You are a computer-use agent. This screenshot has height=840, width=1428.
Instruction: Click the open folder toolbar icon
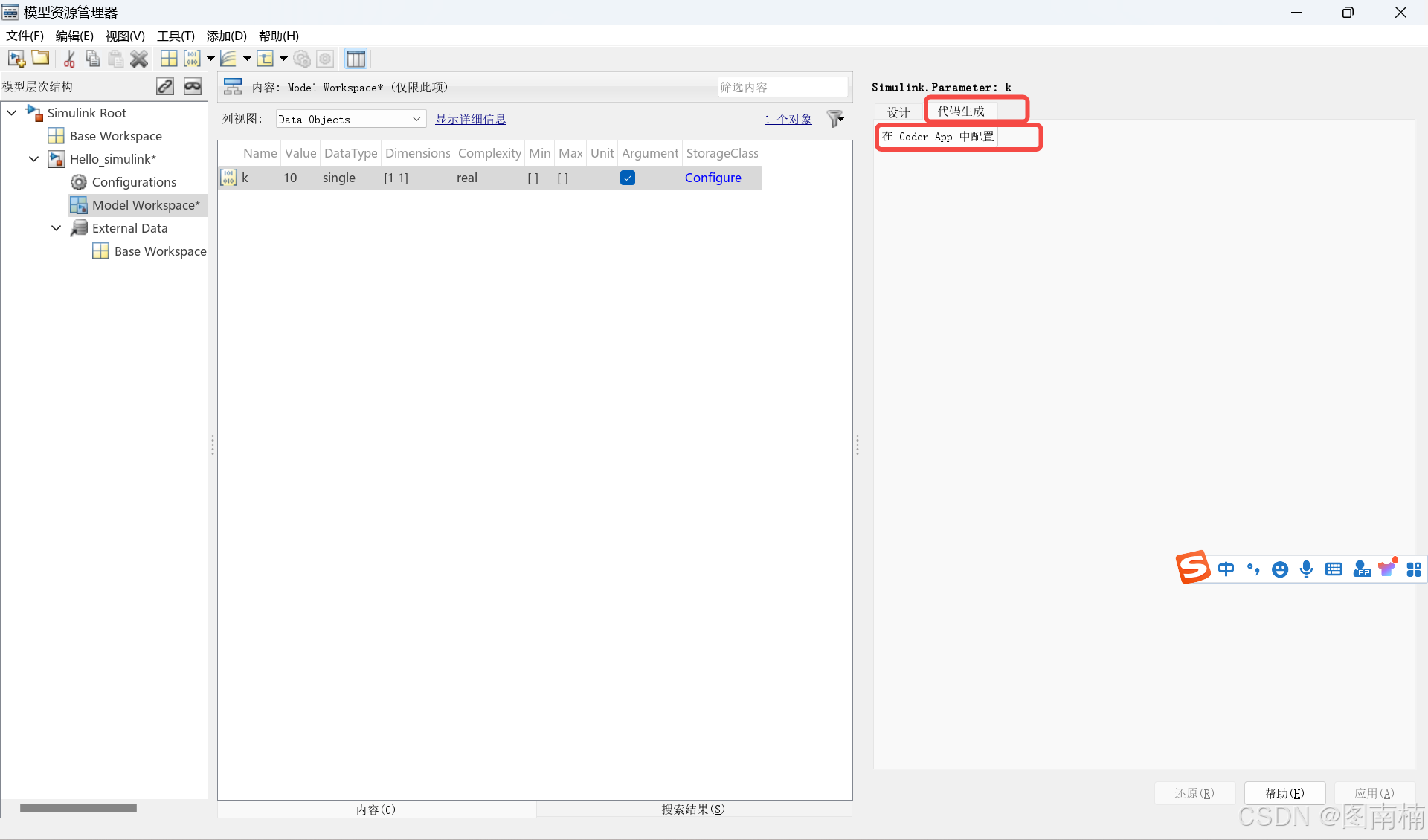tap(41, 59)
